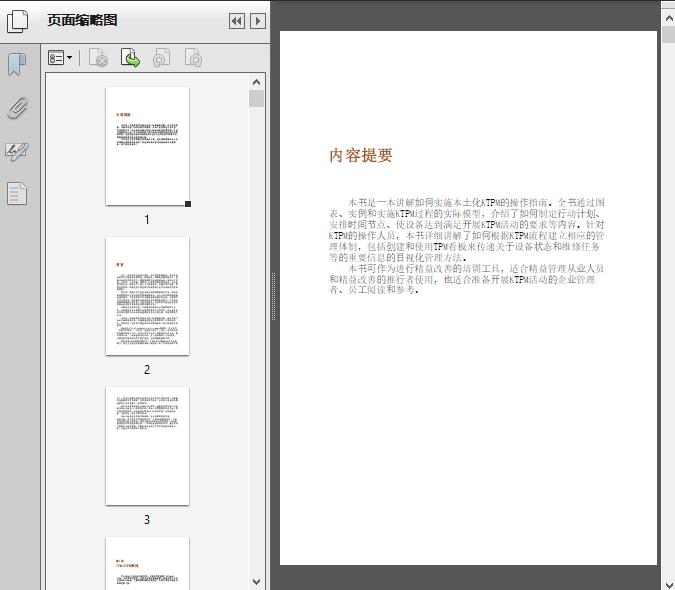The height and width of the screenshot is (590, 675).
Task: Select page 3 thumbnail
Action: coord(147,446)
